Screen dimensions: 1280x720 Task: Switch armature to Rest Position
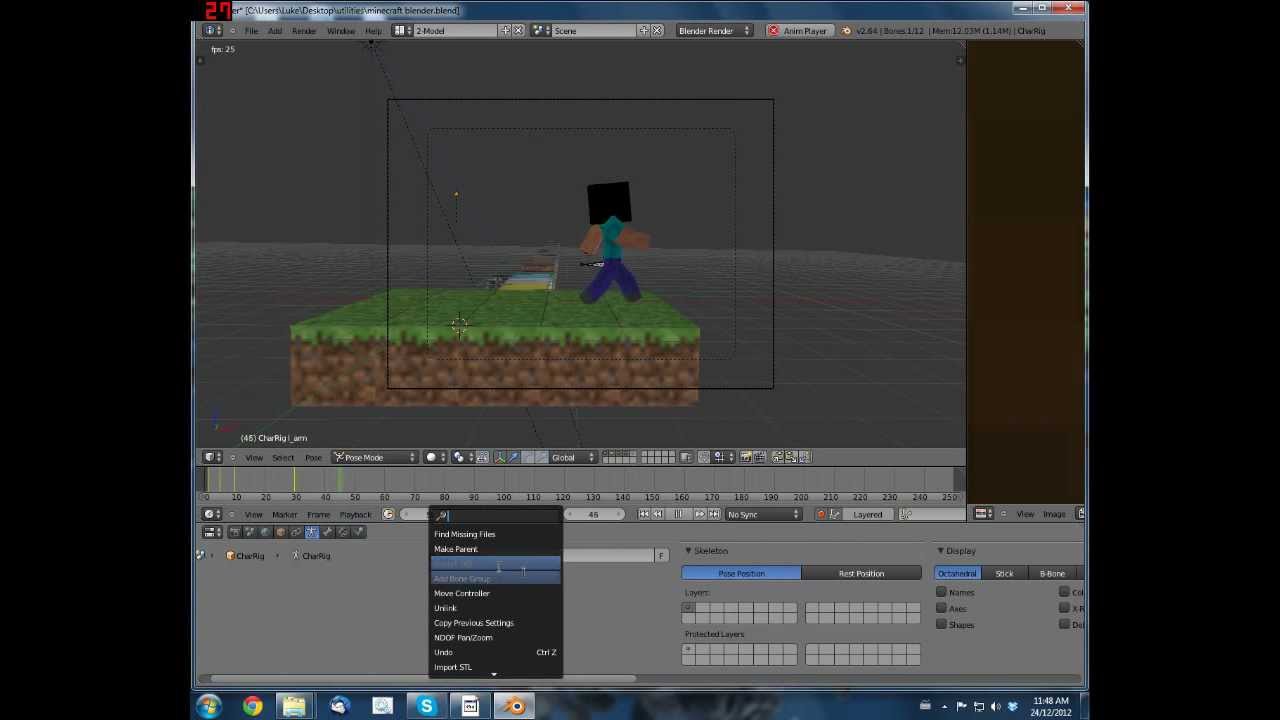(x=861, y=573)
